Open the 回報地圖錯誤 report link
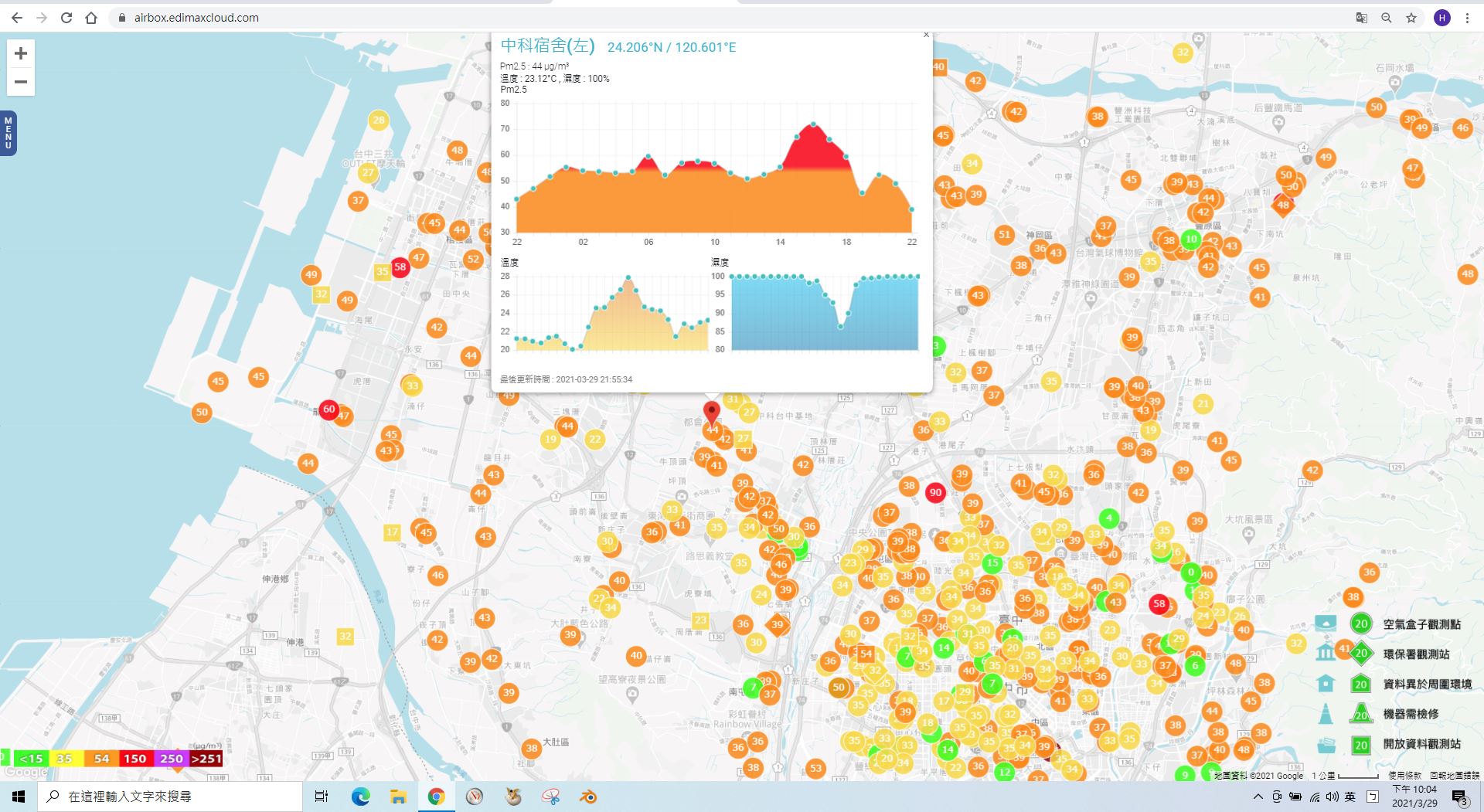This screenshot has width=1484, height=812. tap(1455, 775)
